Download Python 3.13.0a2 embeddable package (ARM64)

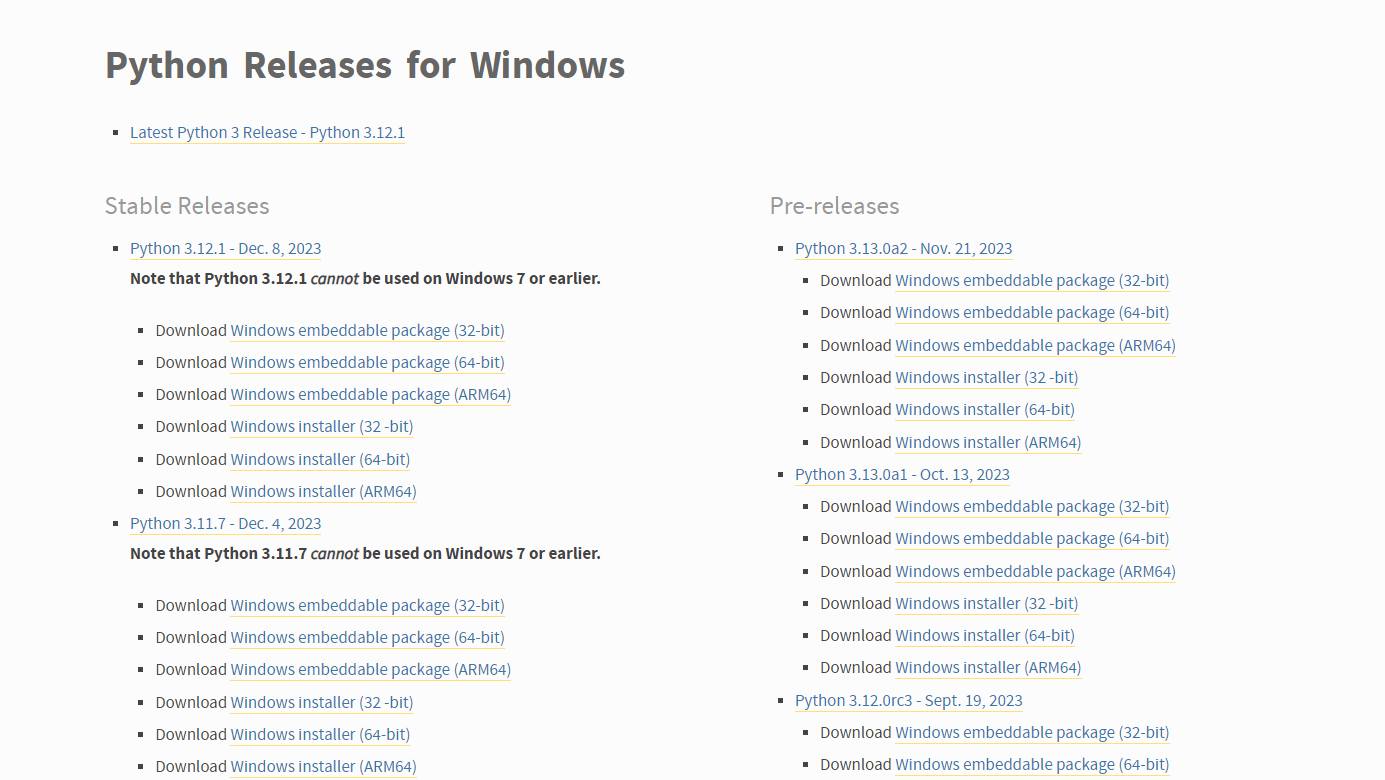point(1035,346)
